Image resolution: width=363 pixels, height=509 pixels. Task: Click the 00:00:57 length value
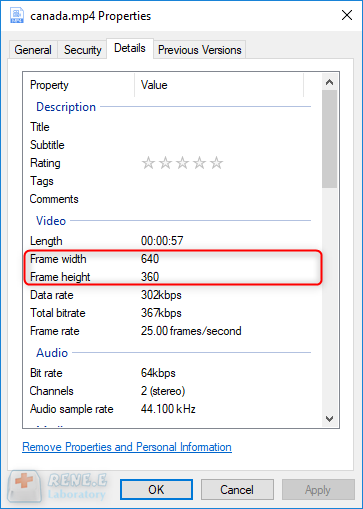[x=162, y=241]
